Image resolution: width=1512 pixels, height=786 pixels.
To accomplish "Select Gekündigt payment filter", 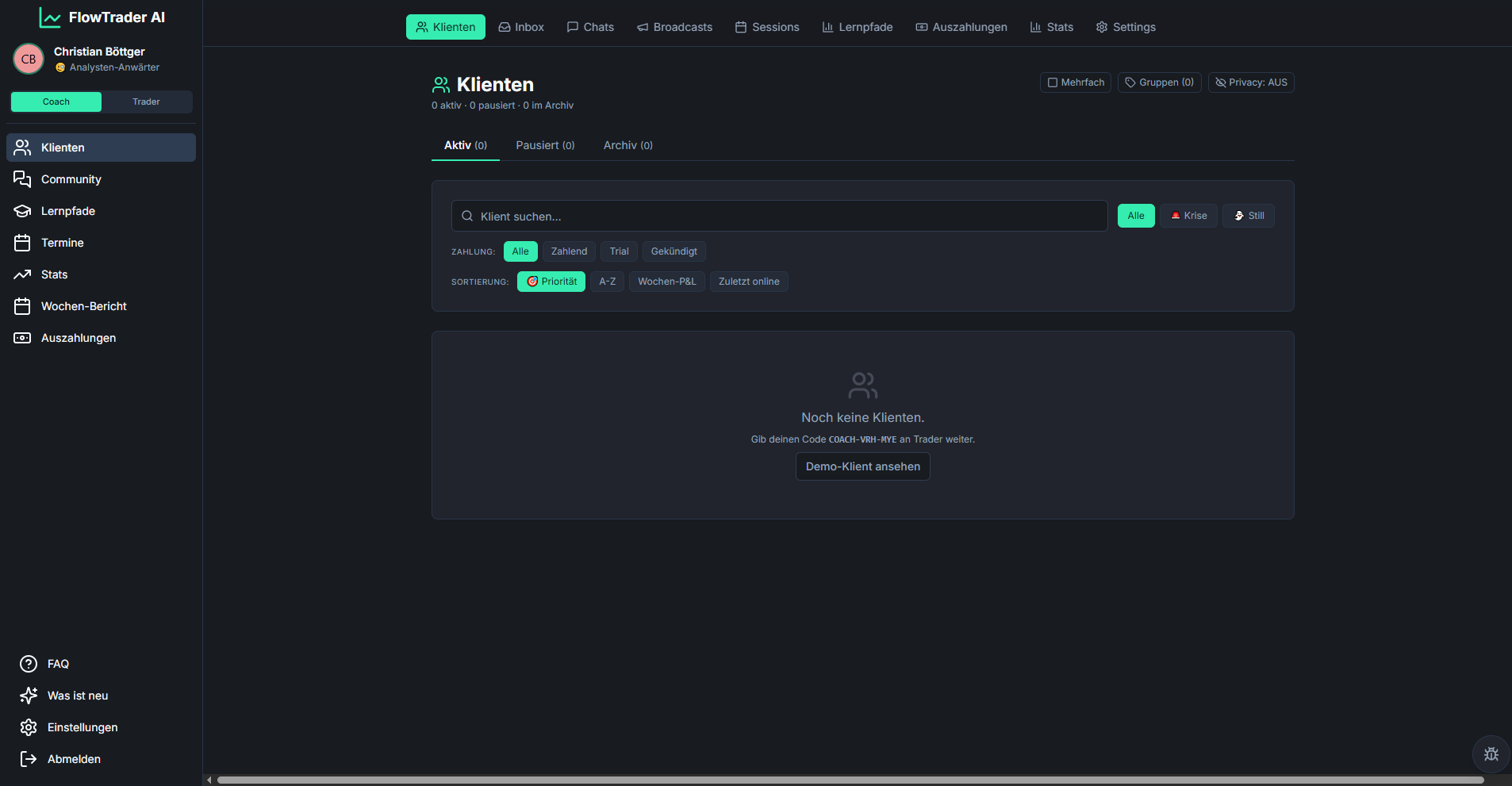I will [673, 251].
